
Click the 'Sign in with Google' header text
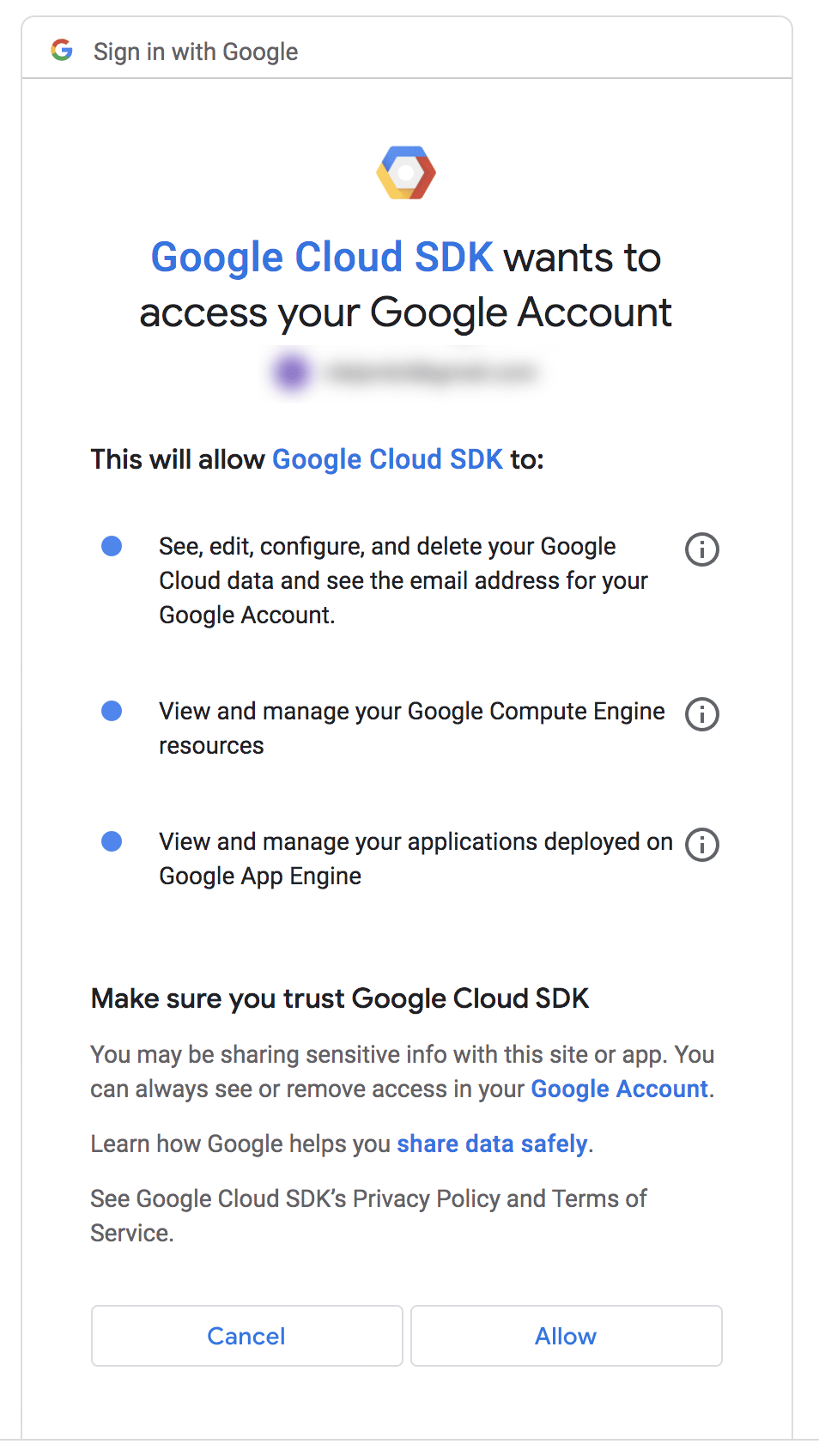(195, 52)
